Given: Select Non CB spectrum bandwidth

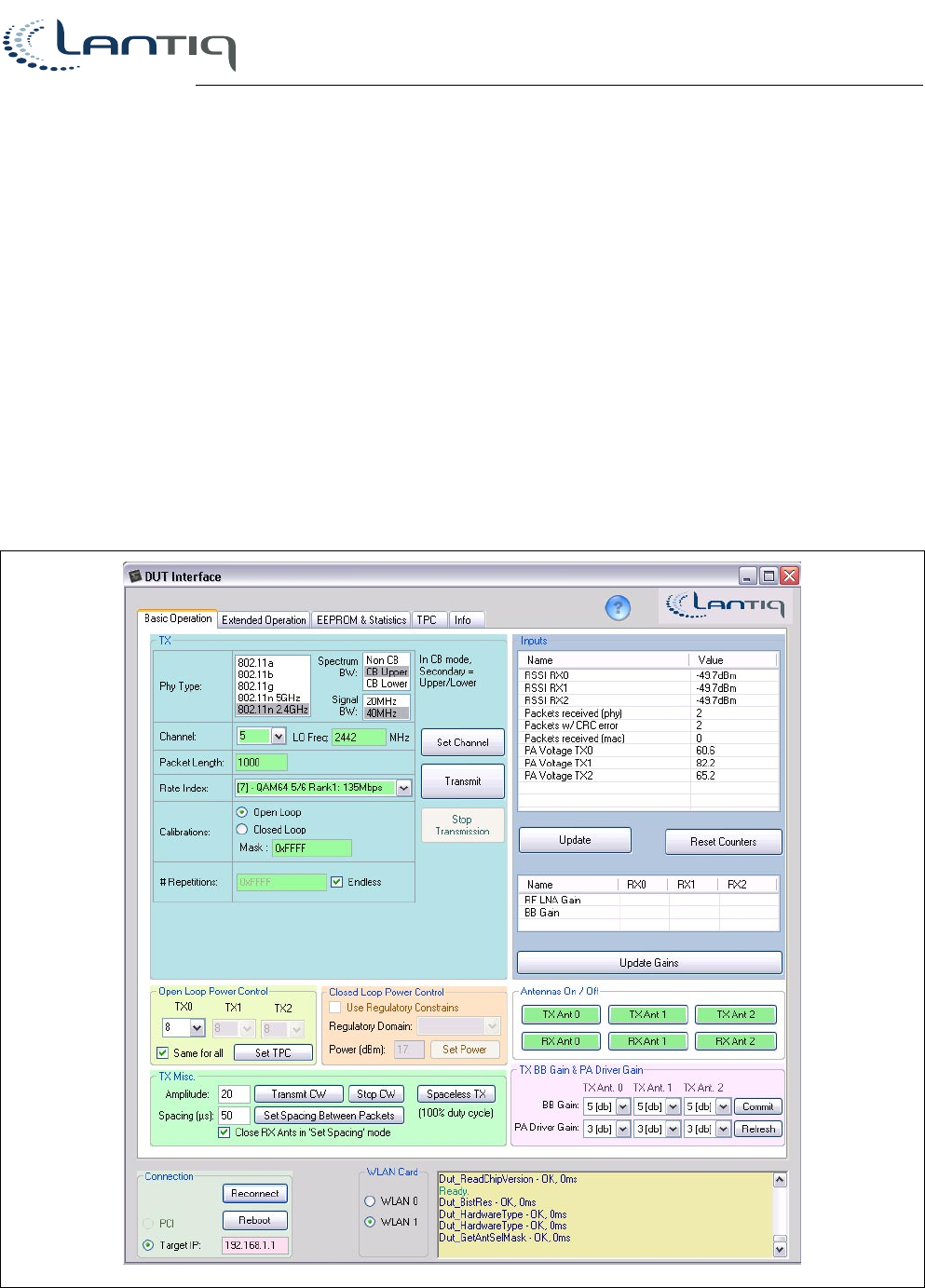Looking at the screenshot, I should tap(387, 659).
